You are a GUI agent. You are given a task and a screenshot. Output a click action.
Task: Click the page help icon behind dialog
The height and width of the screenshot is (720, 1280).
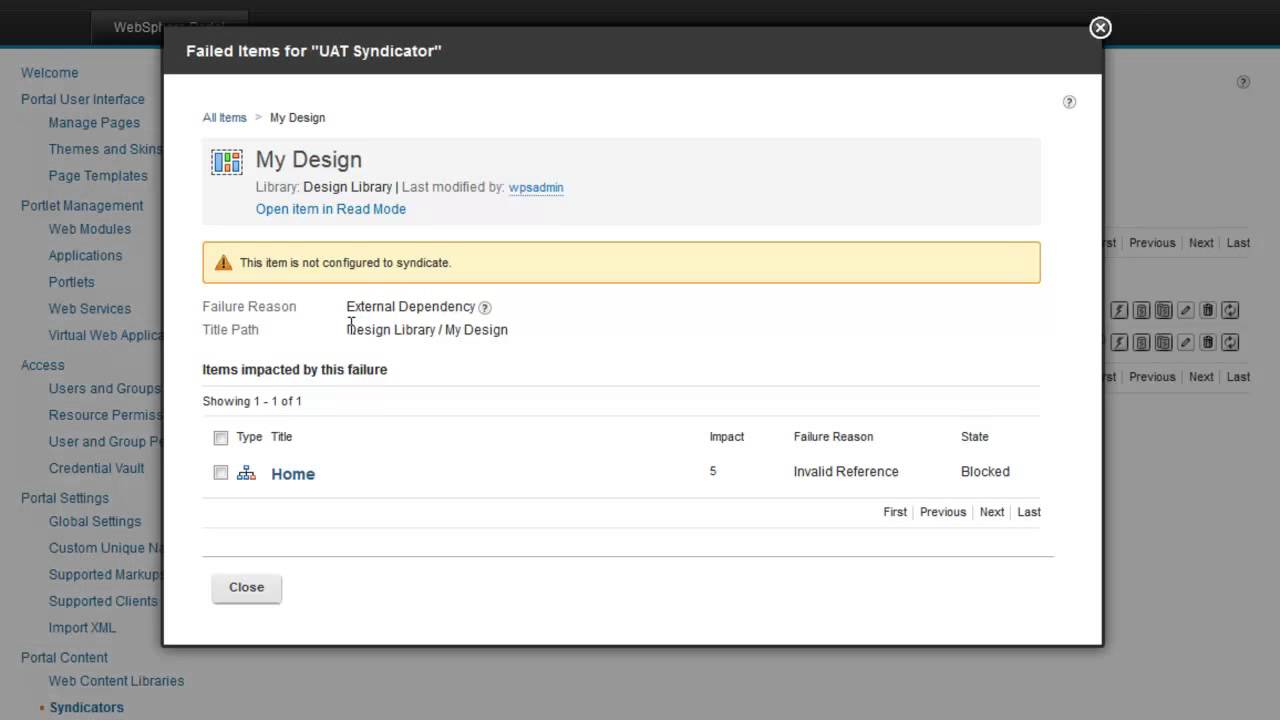(x=1243, y=82)
